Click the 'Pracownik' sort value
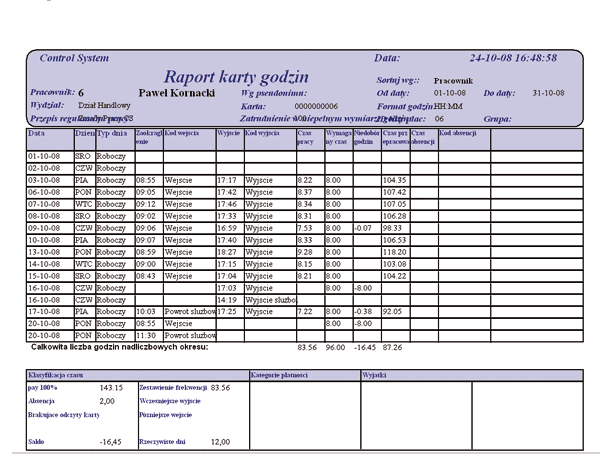600x454 pixels. [453, 81]
